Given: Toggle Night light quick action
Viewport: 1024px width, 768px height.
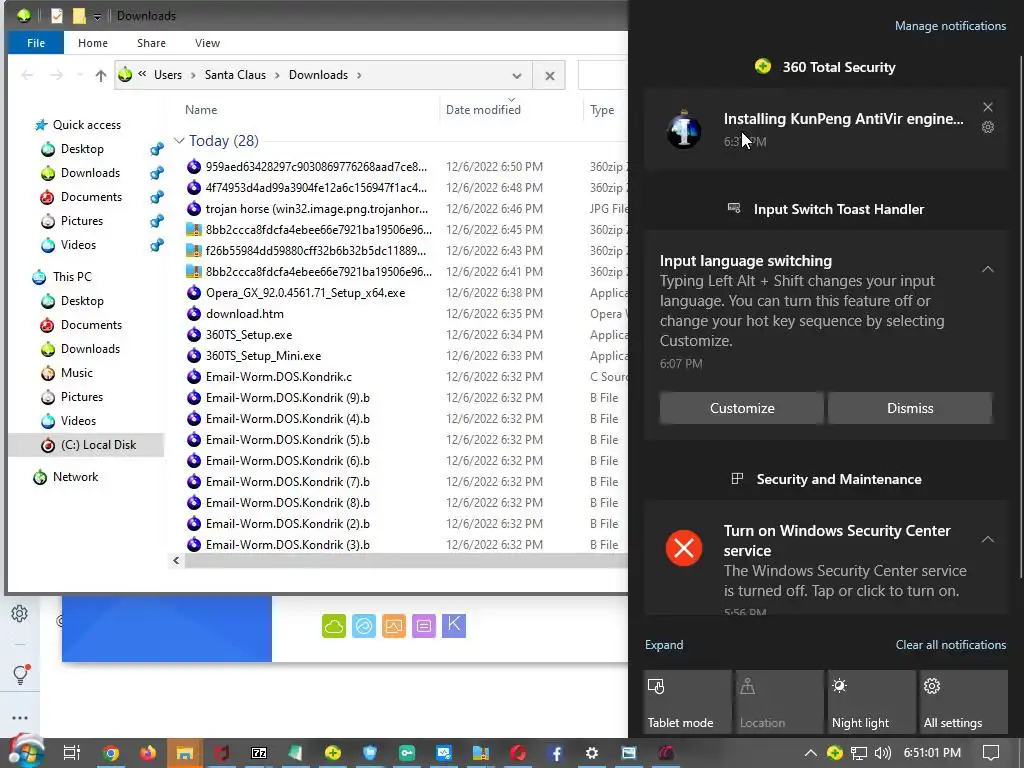Looking at the screenshot, I should (871, 702).
